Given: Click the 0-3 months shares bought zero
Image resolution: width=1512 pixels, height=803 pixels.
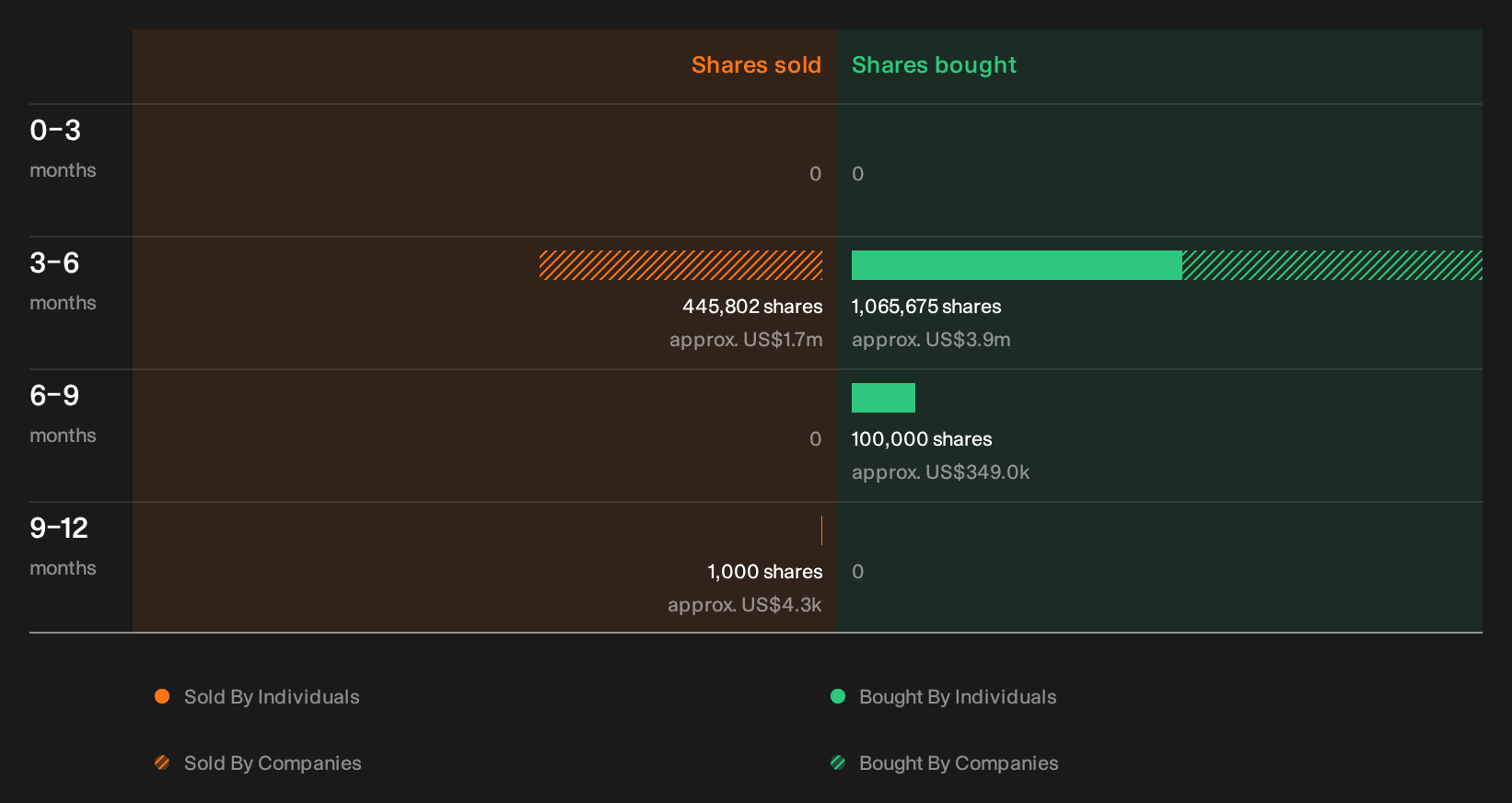Looking at the screenshot, I should pos(857,174).
